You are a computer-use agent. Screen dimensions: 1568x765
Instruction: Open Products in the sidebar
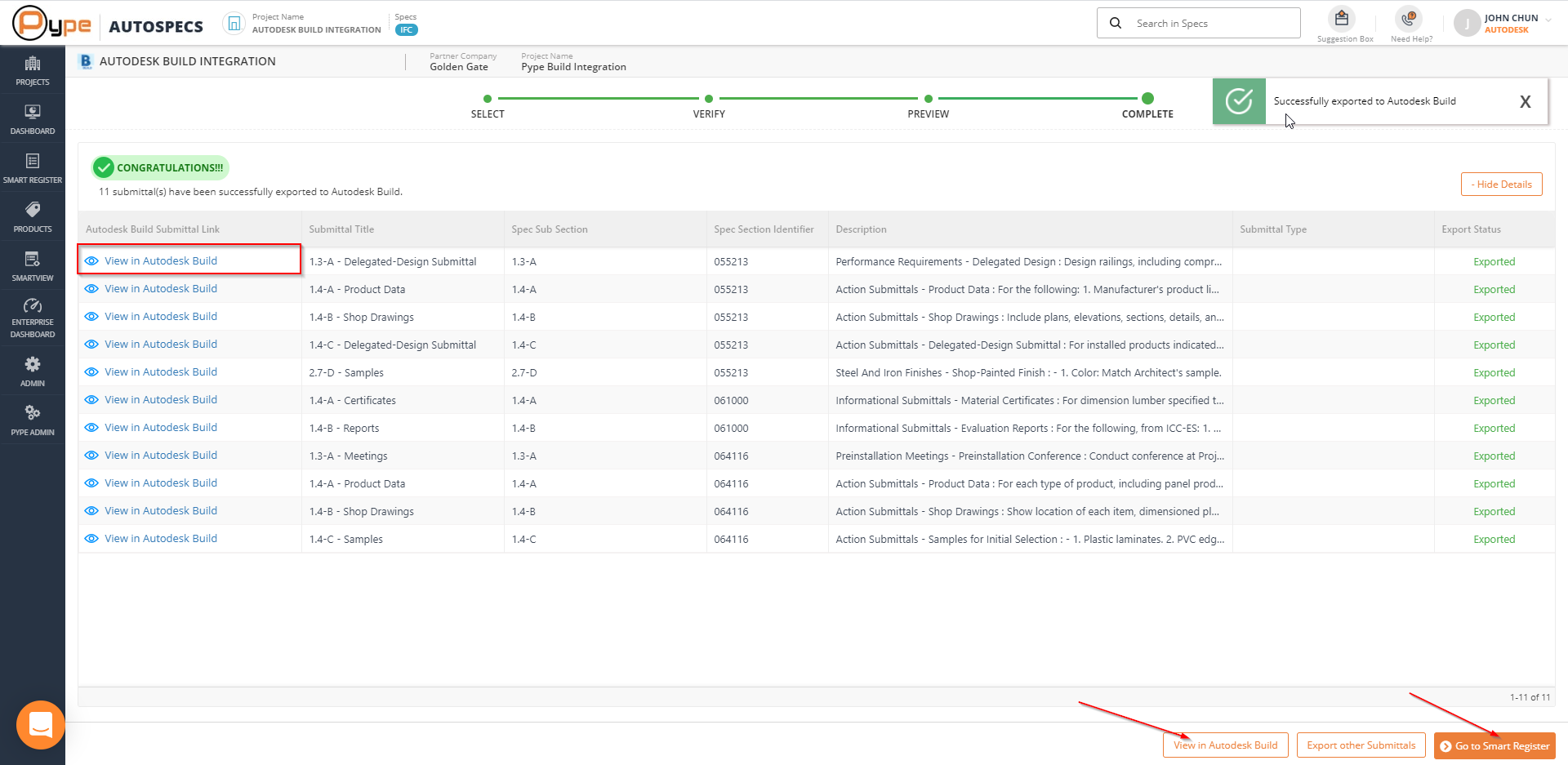click(x=33, y=217)
